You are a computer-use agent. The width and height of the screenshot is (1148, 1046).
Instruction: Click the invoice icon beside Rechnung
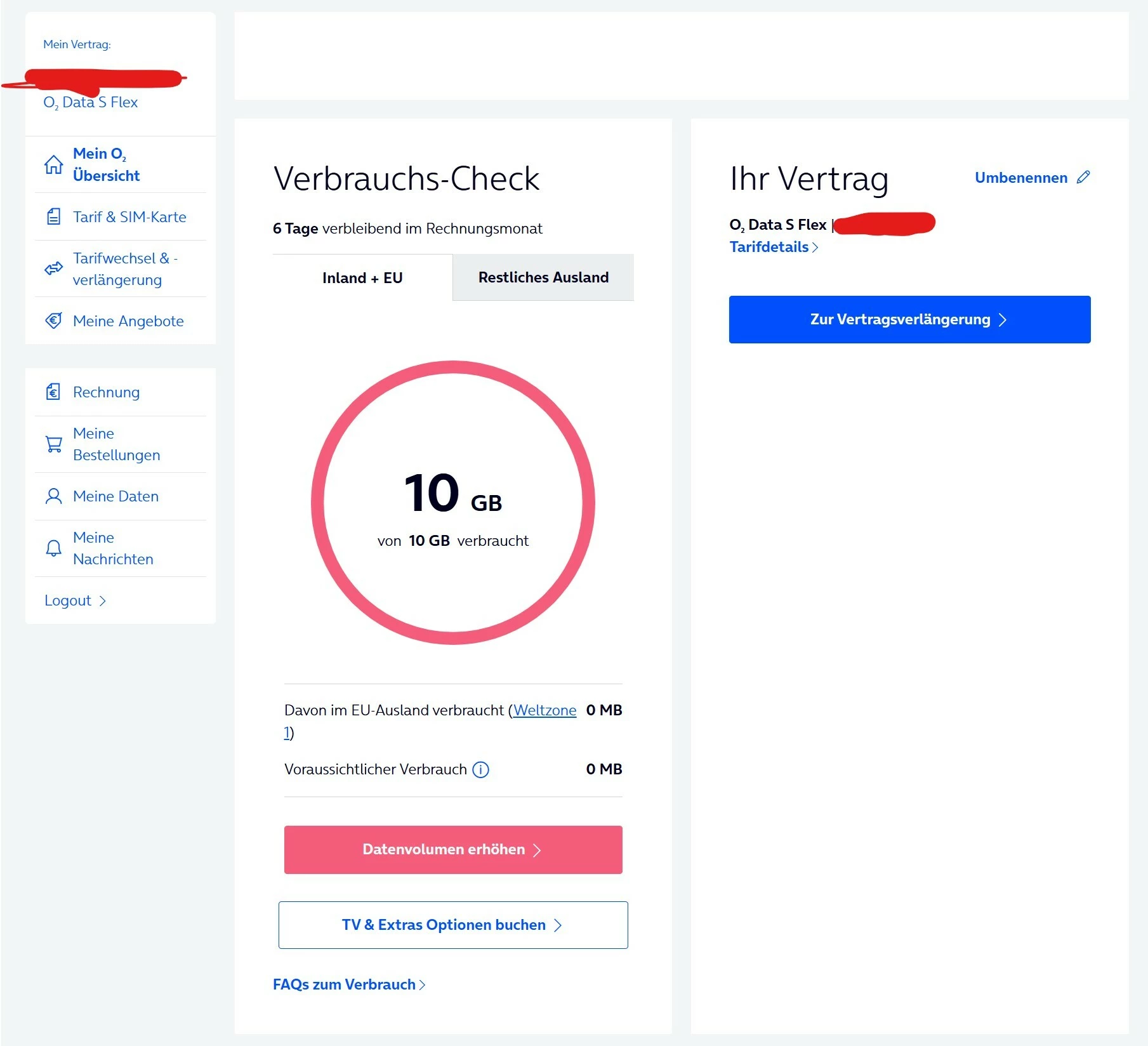click(54, 392)
